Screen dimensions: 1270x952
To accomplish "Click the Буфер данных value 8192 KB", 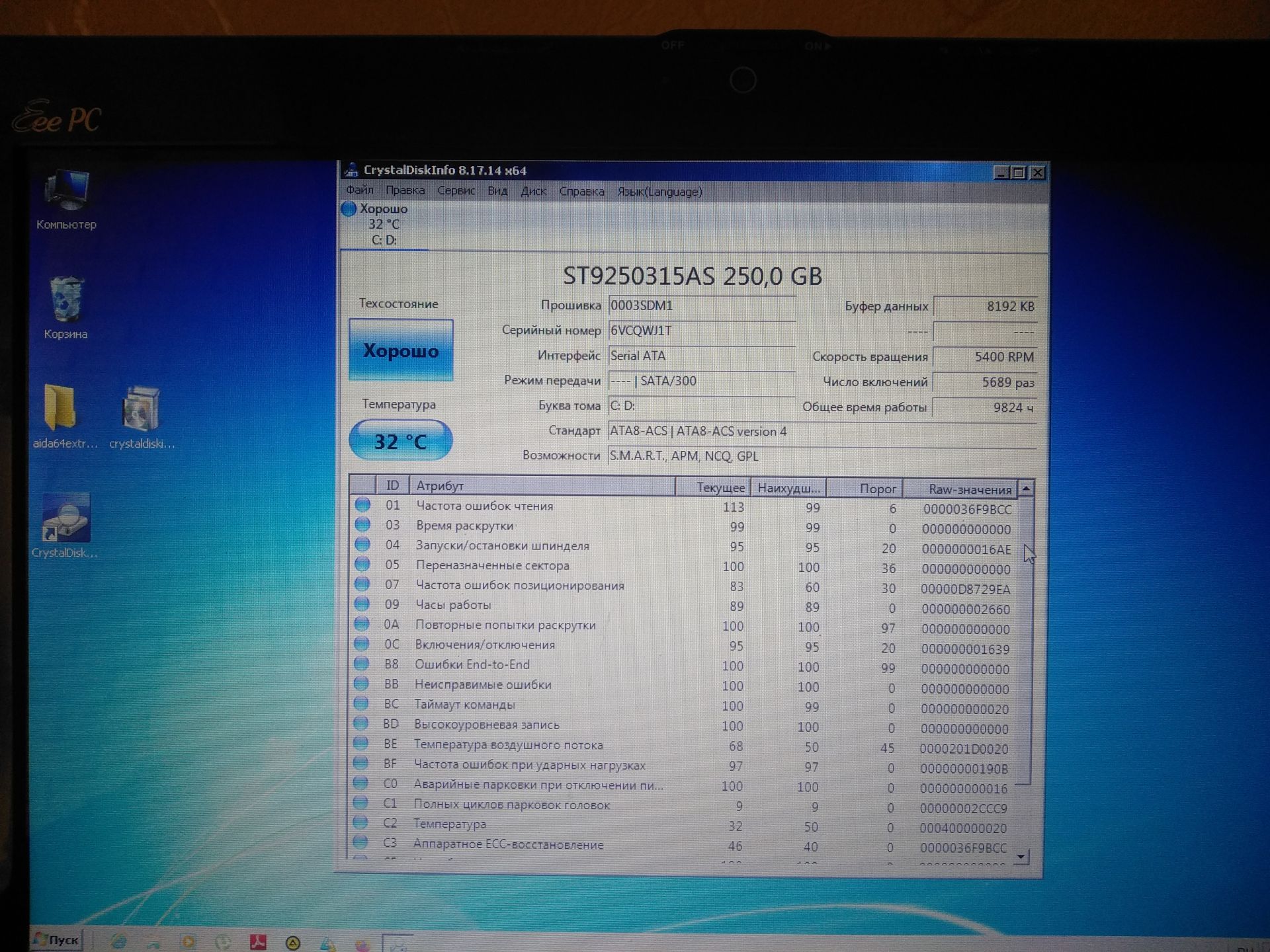I will click(985, 306).
